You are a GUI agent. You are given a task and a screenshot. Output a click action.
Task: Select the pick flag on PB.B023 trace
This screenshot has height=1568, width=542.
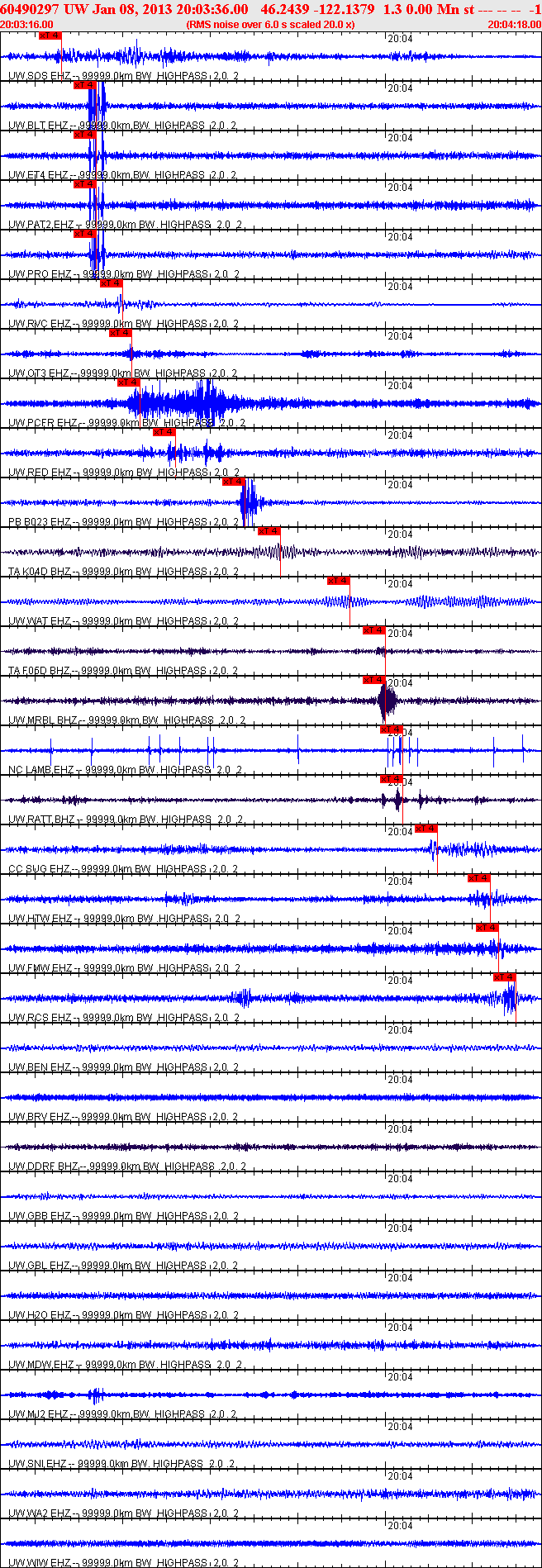(x=234, y=482)
